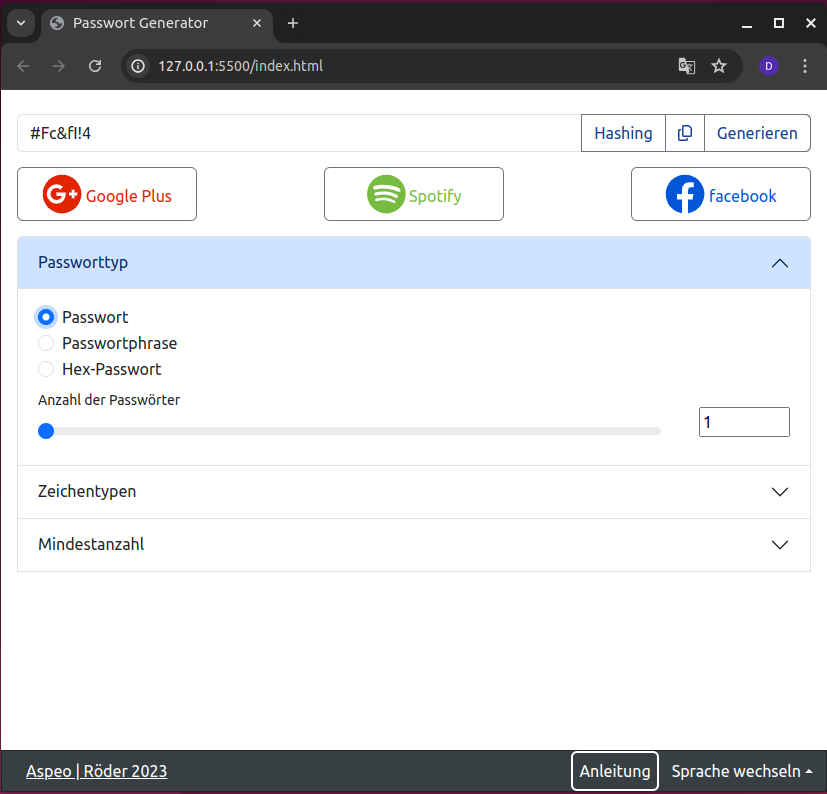Click the browser address bar URL
This screenshot has height=794, width=827.
point(241,66)
